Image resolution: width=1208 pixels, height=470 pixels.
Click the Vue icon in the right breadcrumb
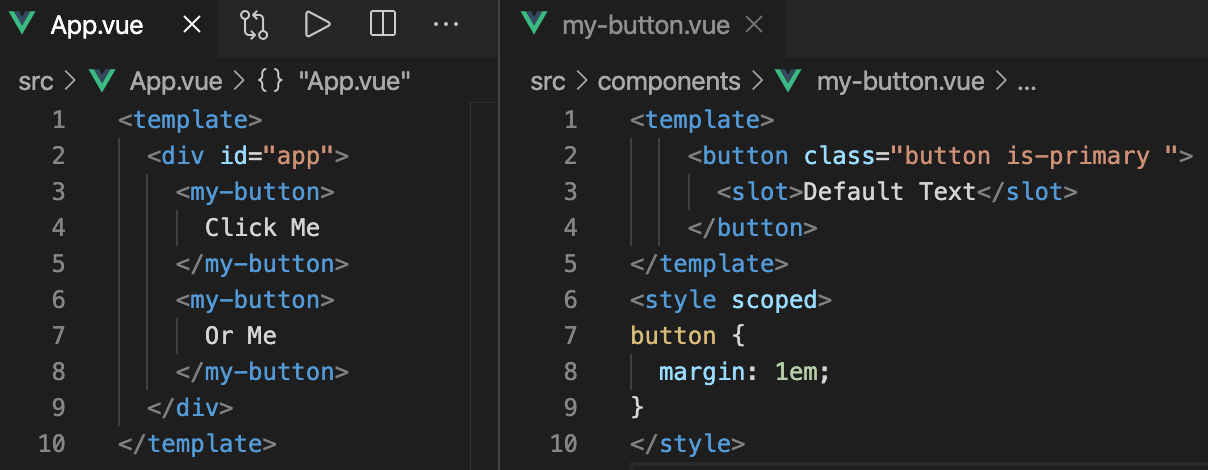pyautogui.click(x=788, y=81)
